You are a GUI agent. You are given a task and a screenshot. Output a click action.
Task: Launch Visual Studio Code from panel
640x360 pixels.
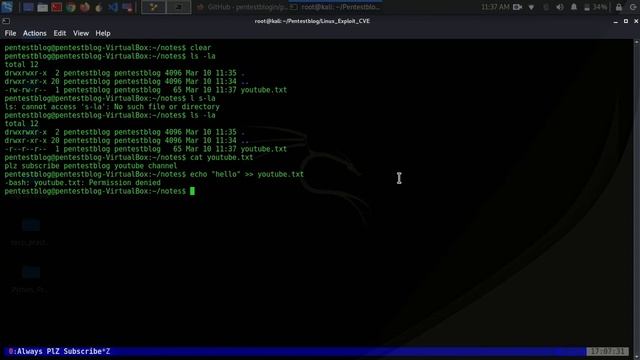tap(113, 7)
